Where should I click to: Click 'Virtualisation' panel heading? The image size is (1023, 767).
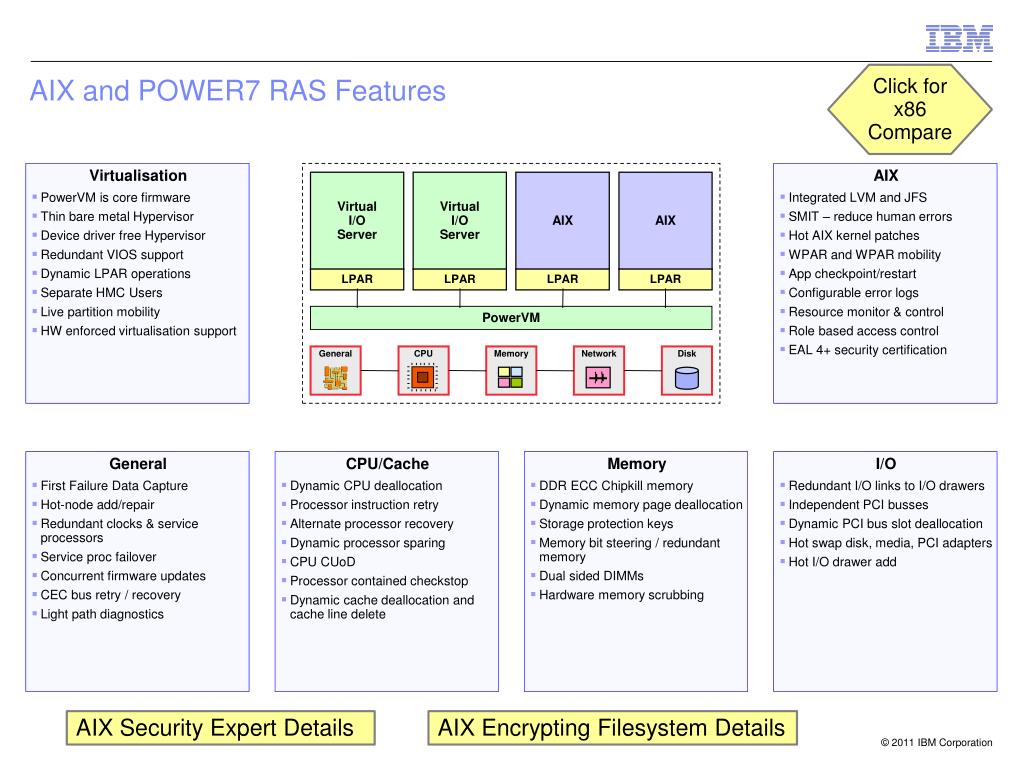(x=138, y=175)
